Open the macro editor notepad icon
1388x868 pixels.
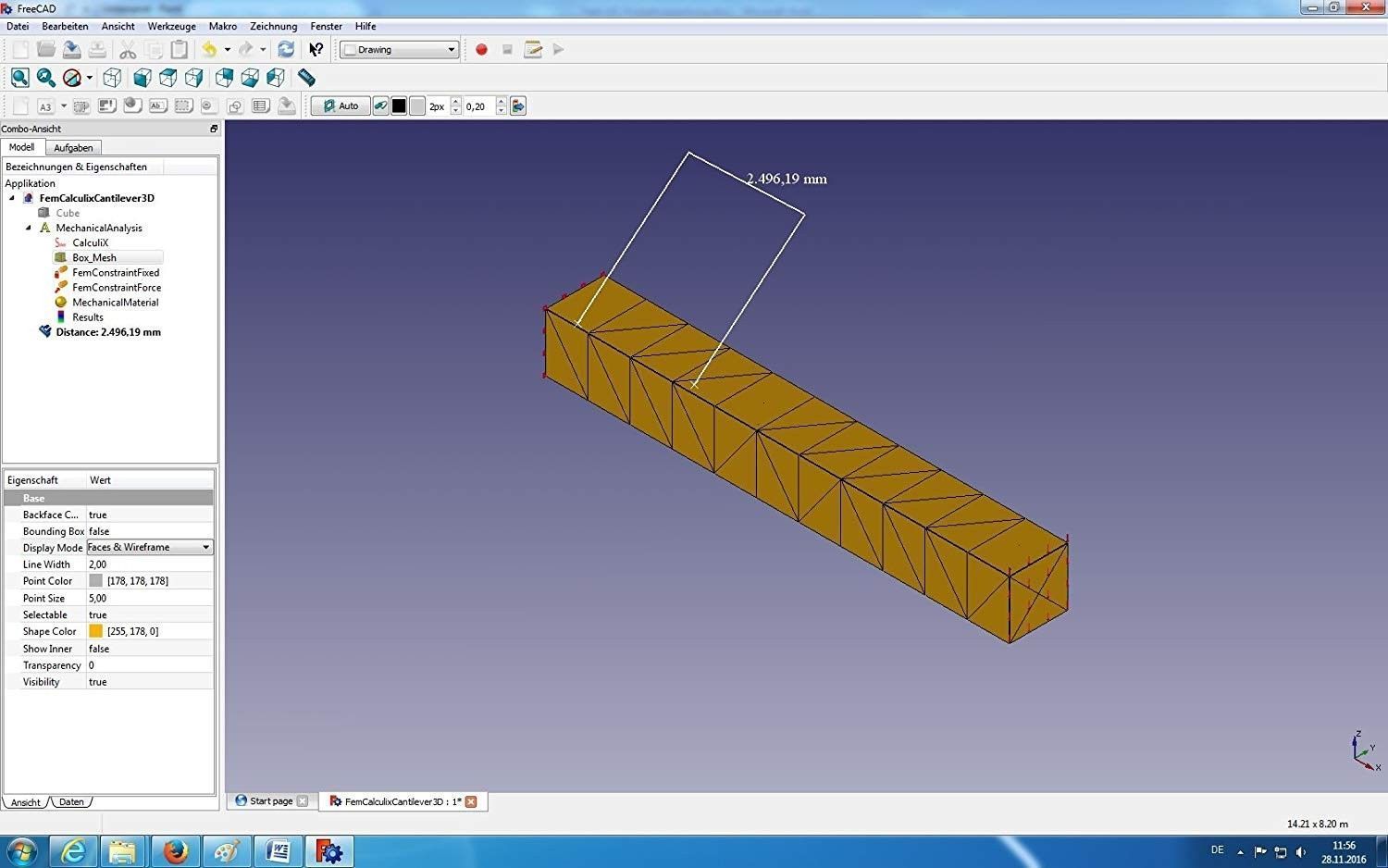533,50
